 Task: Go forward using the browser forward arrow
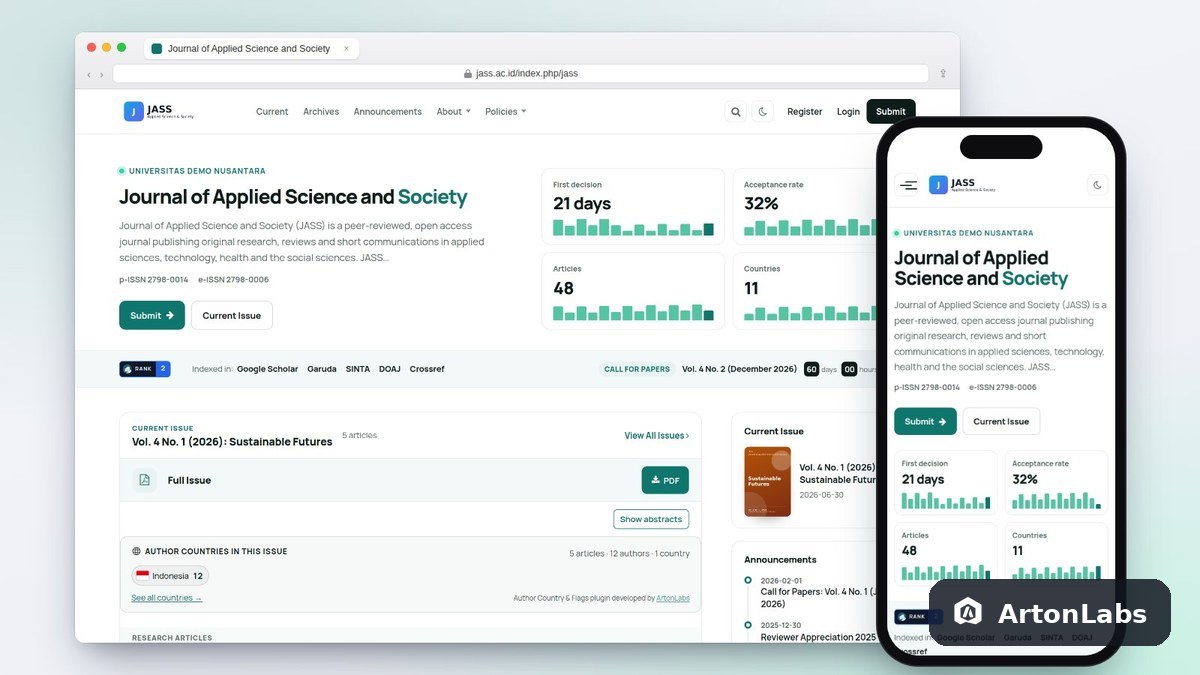tap(101, 74)
